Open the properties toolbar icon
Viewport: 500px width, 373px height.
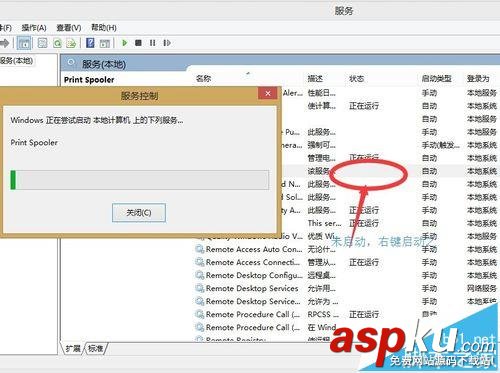pos(42,43)
